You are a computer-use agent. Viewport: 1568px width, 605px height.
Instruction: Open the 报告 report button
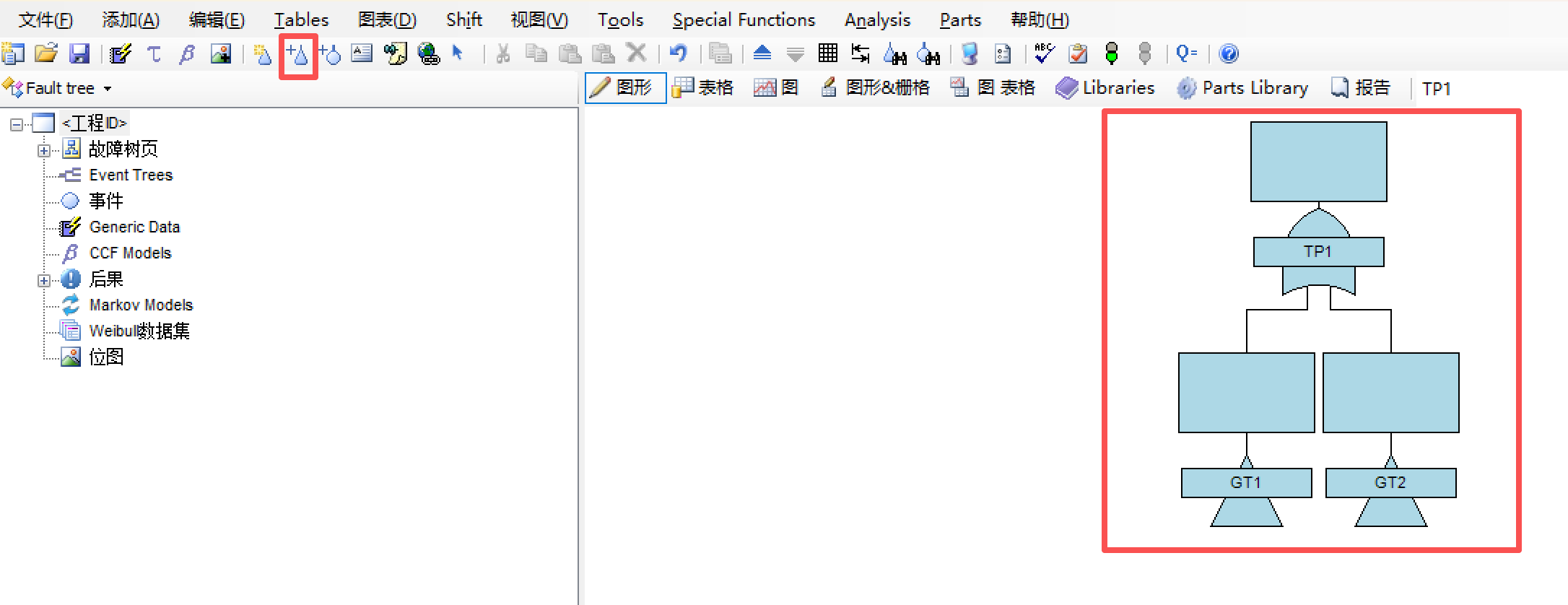(1360, 88)
